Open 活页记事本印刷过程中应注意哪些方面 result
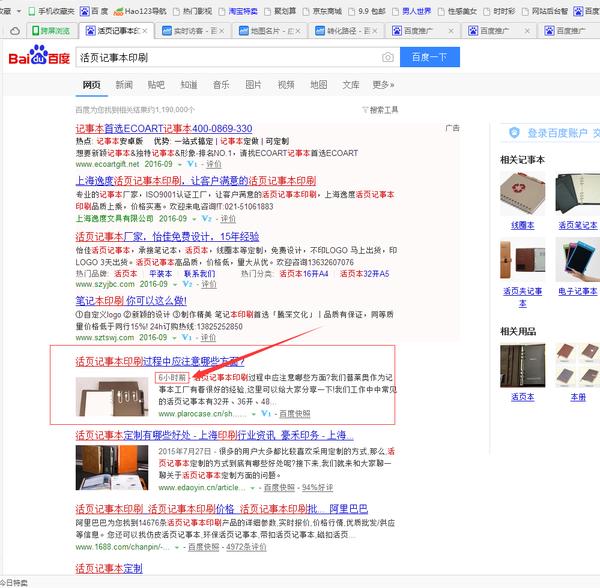 point(160,362)
